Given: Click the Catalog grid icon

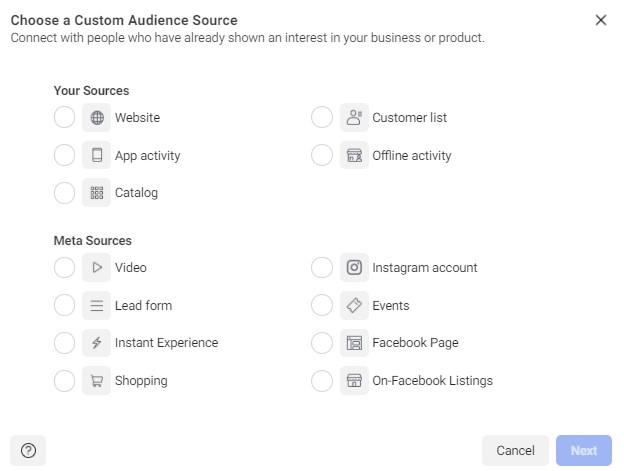Looking at the screenshot, I should (97, 193).
